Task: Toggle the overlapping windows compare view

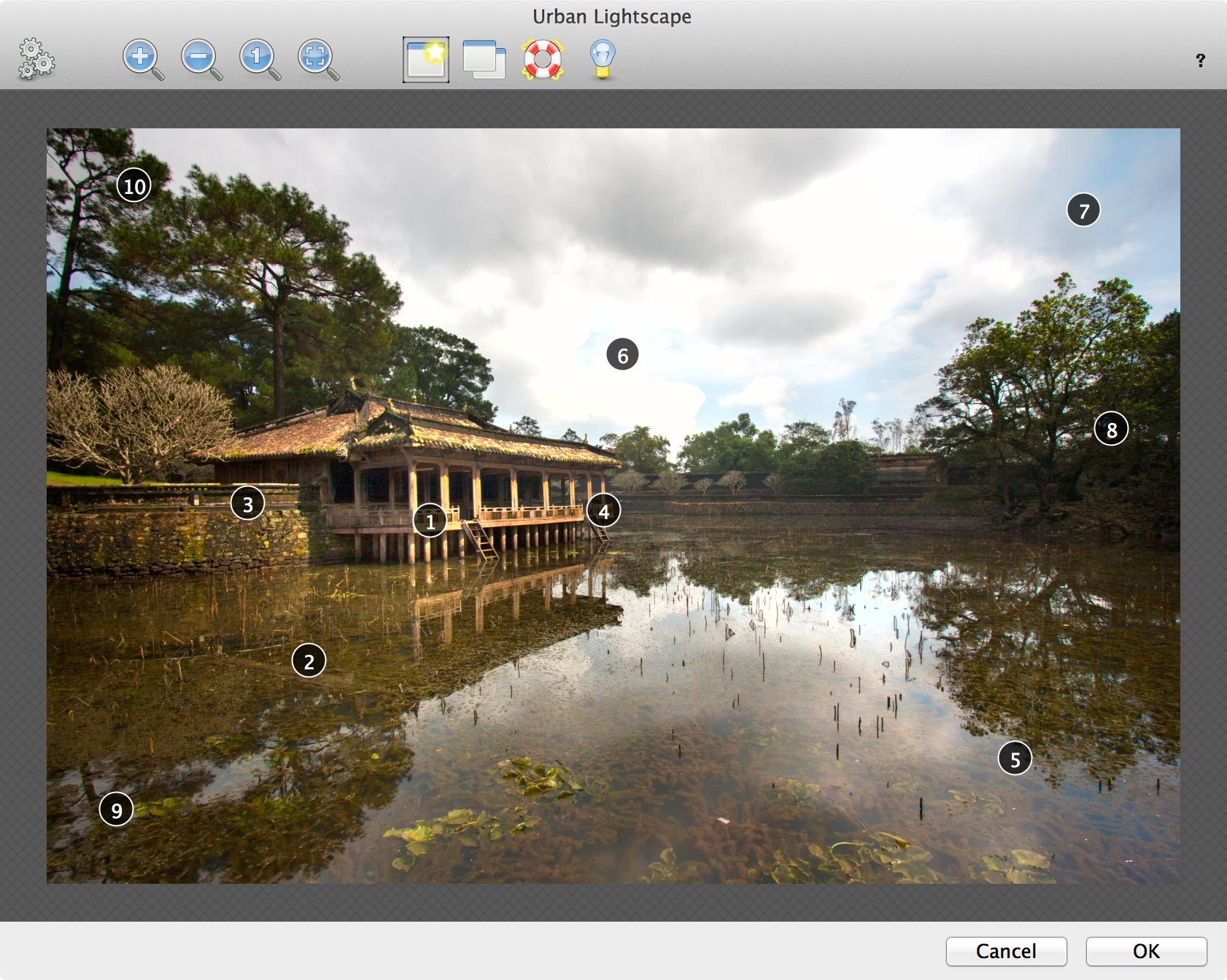Action: [484, 60]
